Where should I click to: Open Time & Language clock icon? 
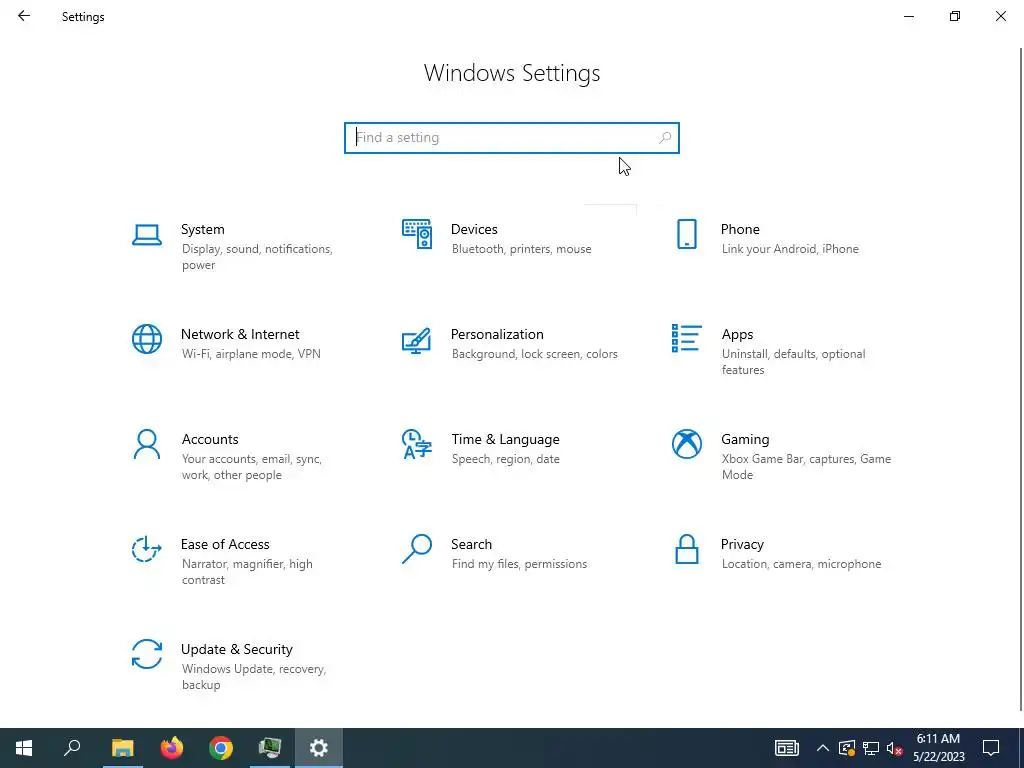[417, 444]
